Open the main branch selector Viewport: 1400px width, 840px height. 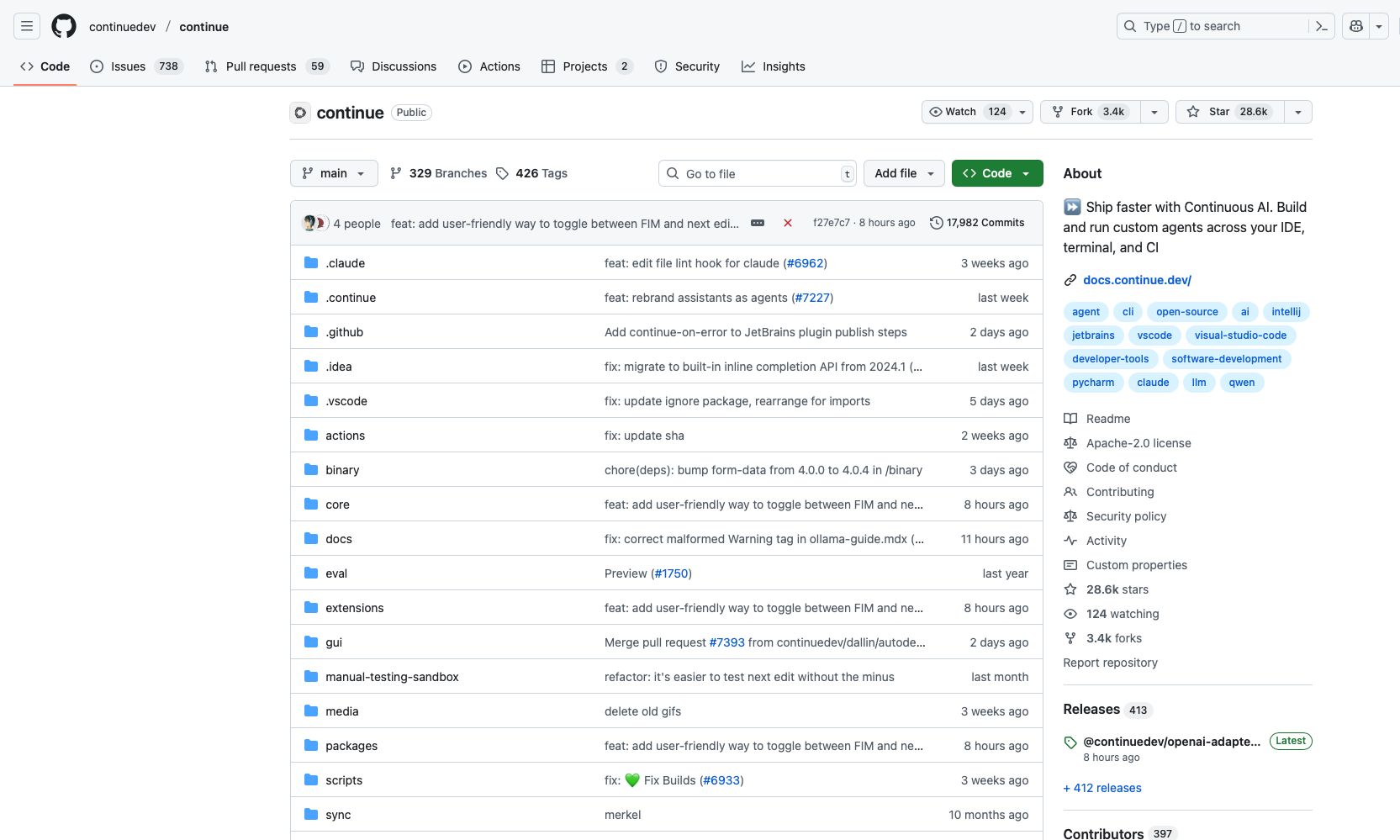[x=334, y=173]
